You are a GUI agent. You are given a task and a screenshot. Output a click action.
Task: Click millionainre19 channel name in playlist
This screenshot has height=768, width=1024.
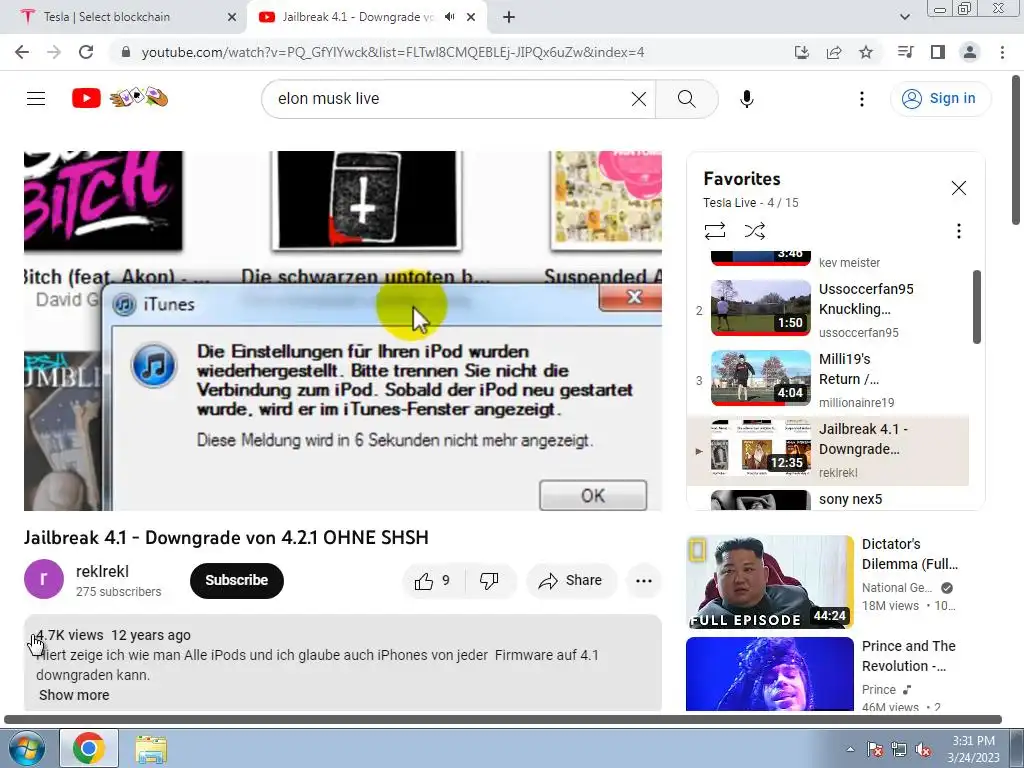click(856, 403)
